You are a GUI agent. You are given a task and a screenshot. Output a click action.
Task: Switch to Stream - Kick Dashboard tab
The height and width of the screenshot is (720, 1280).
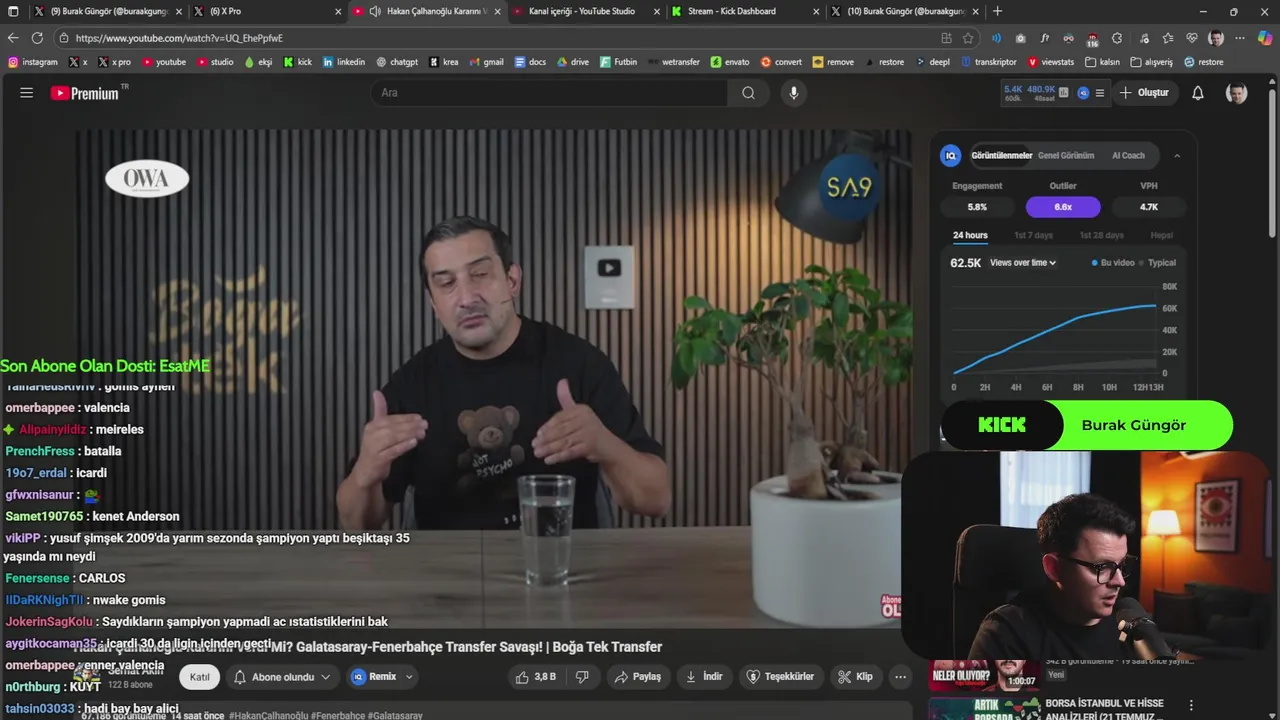(x=744, y=11)
